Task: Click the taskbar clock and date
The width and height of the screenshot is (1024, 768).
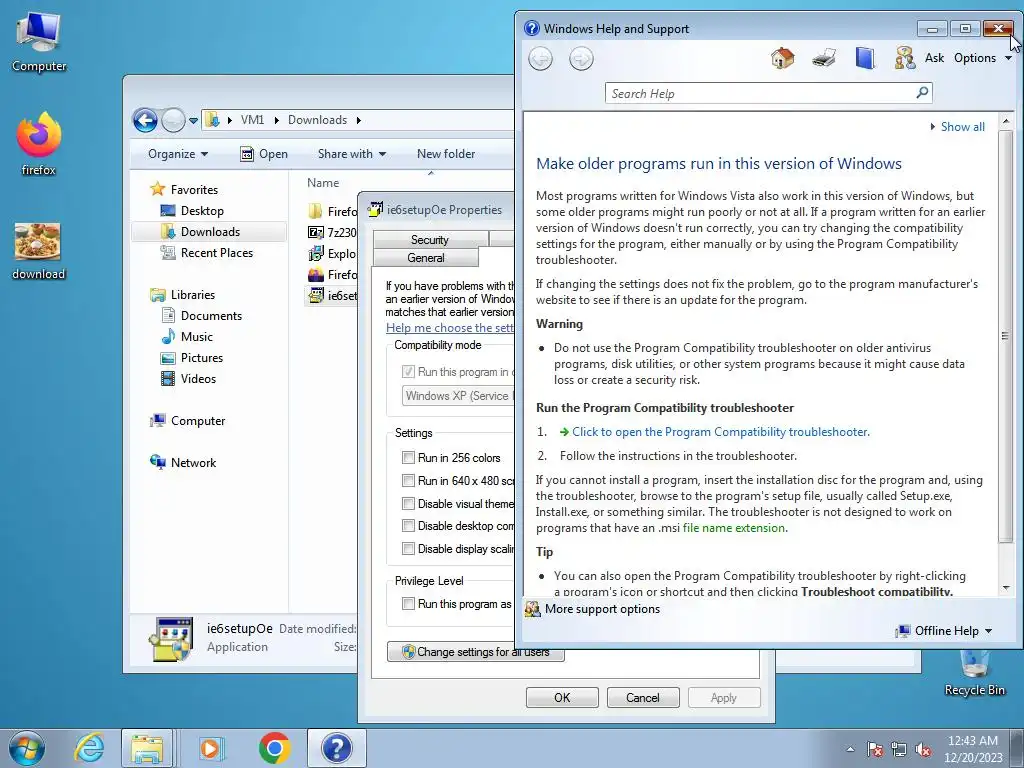Action: 973,749
